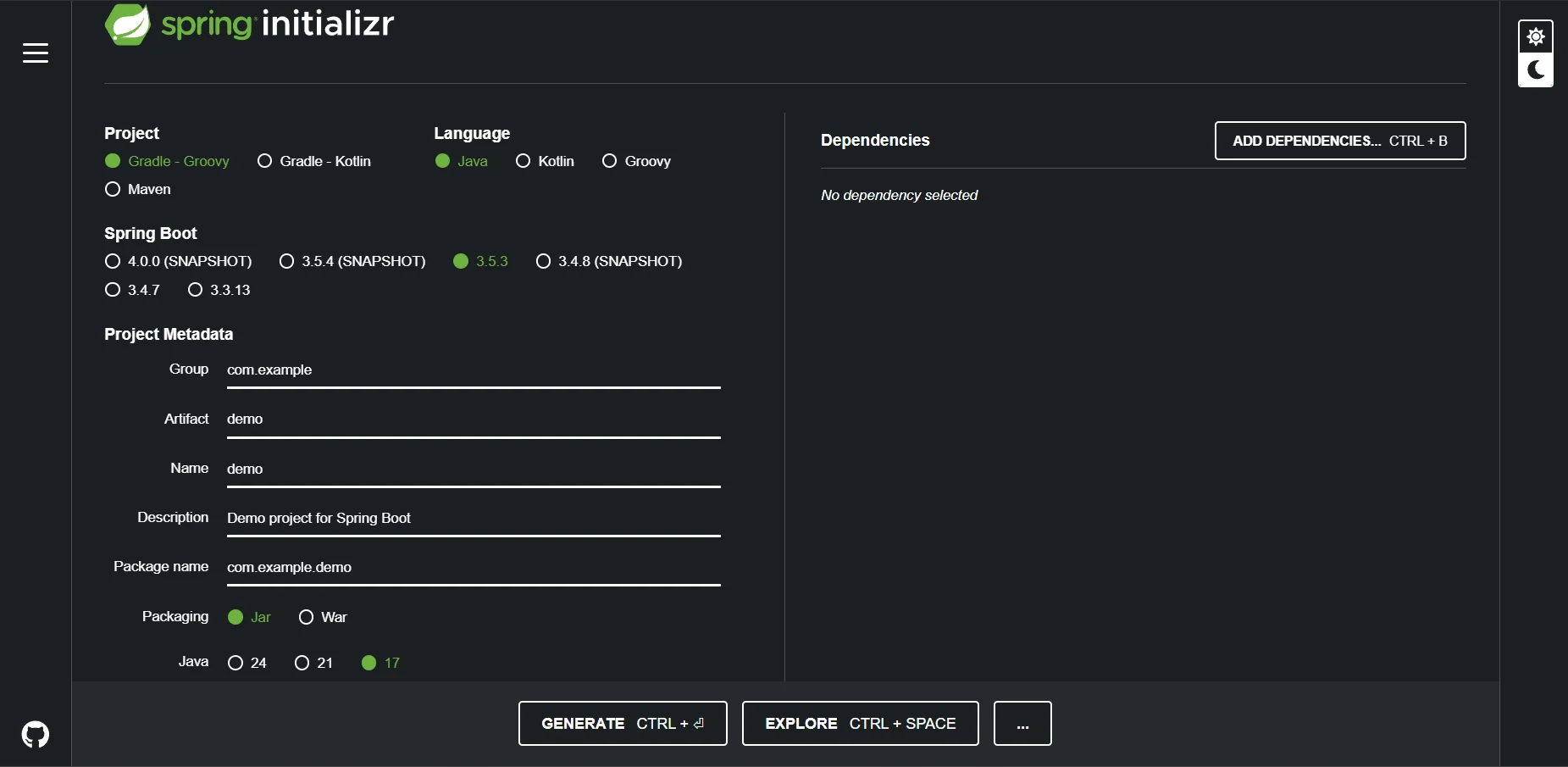The height and width of the screenshot is (767, 1568).
Task: Click the Spring Initializr logo
Action: tap(250, 25)
